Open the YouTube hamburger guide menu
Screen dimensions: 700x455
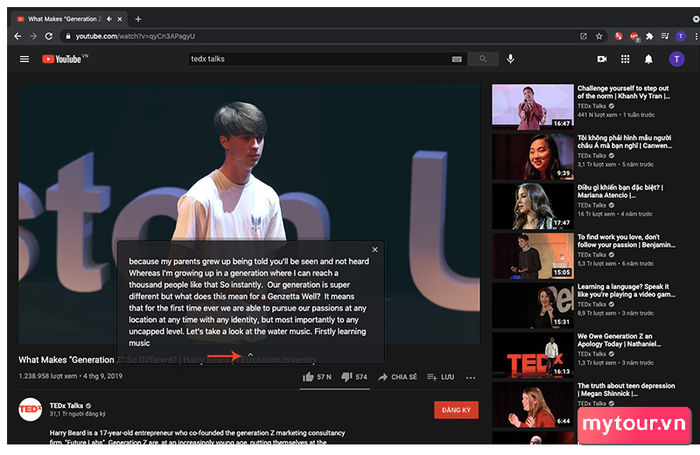click(x=25, y=59)
